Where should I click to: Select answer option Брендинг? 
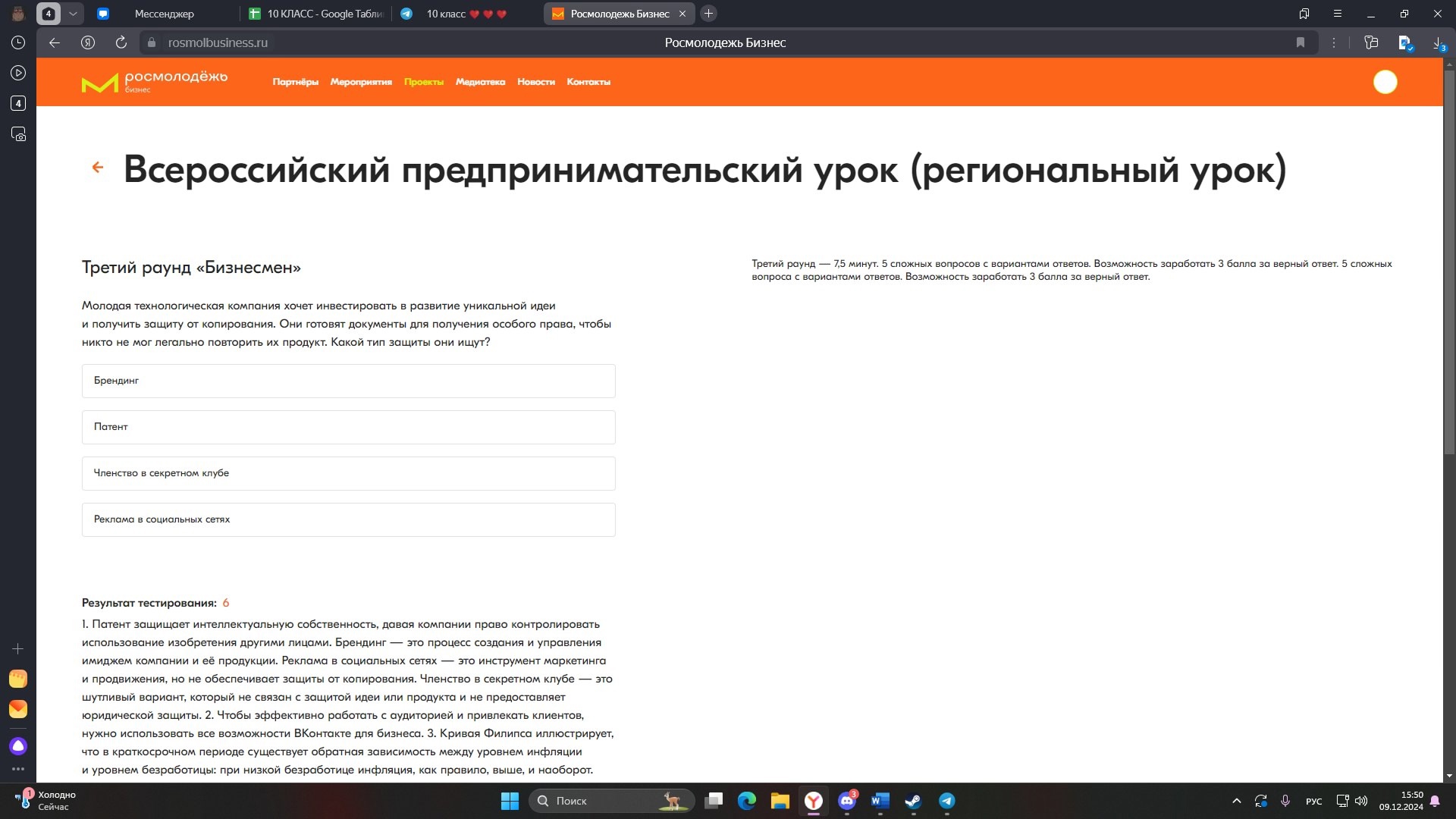click(x=348, y=381)
